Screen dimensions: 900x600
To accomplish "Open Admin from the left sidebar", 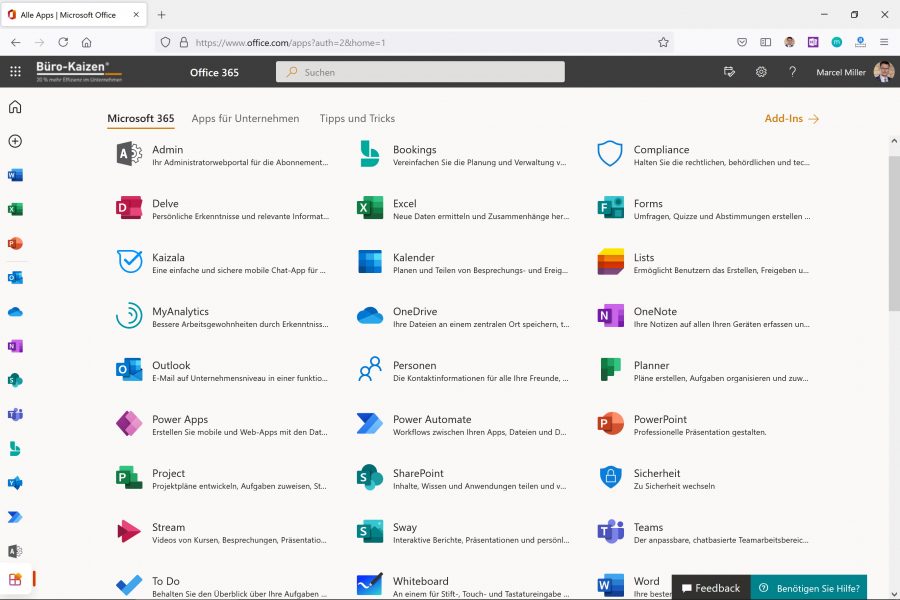I will [x=15, y=551].
